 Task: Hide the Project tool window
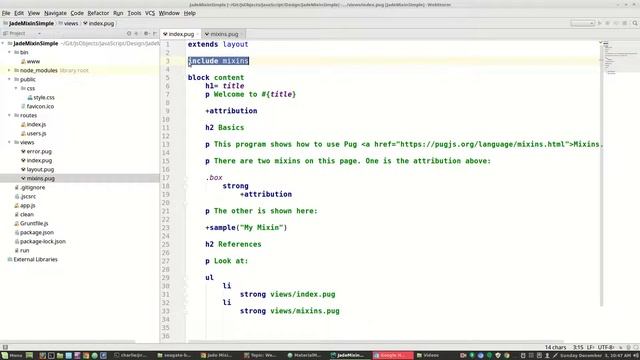pos(155,33)
